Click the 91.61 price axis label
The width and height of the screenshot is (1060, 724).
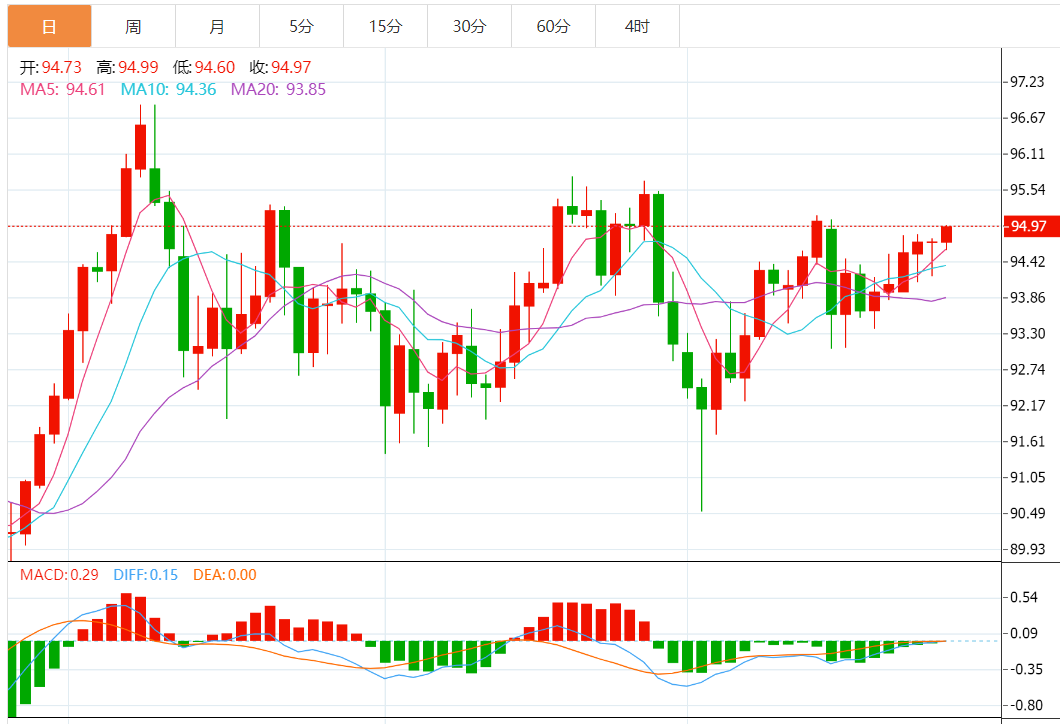1027,441
